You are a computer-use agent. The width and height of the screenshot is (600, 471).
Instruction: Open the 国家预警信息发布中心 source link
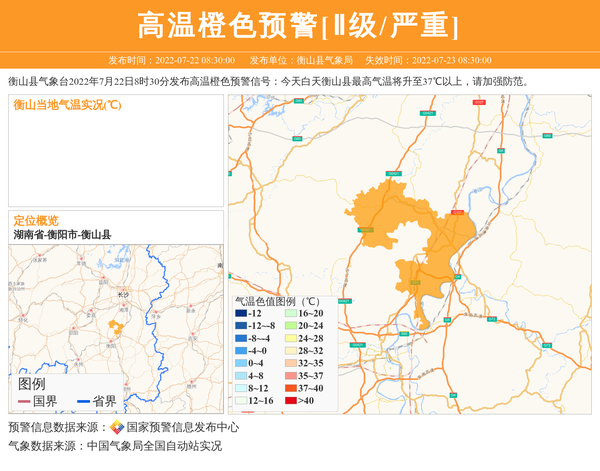click(183, 427)
